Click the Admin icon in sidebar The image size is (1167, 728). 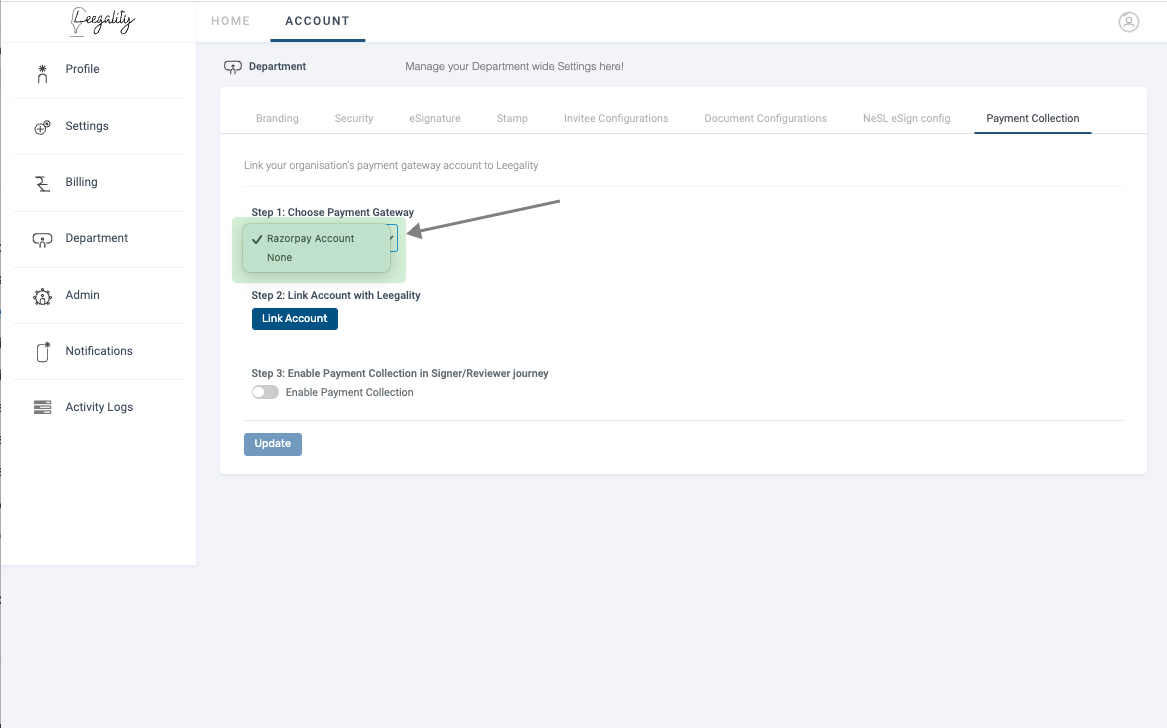[42, 296]
